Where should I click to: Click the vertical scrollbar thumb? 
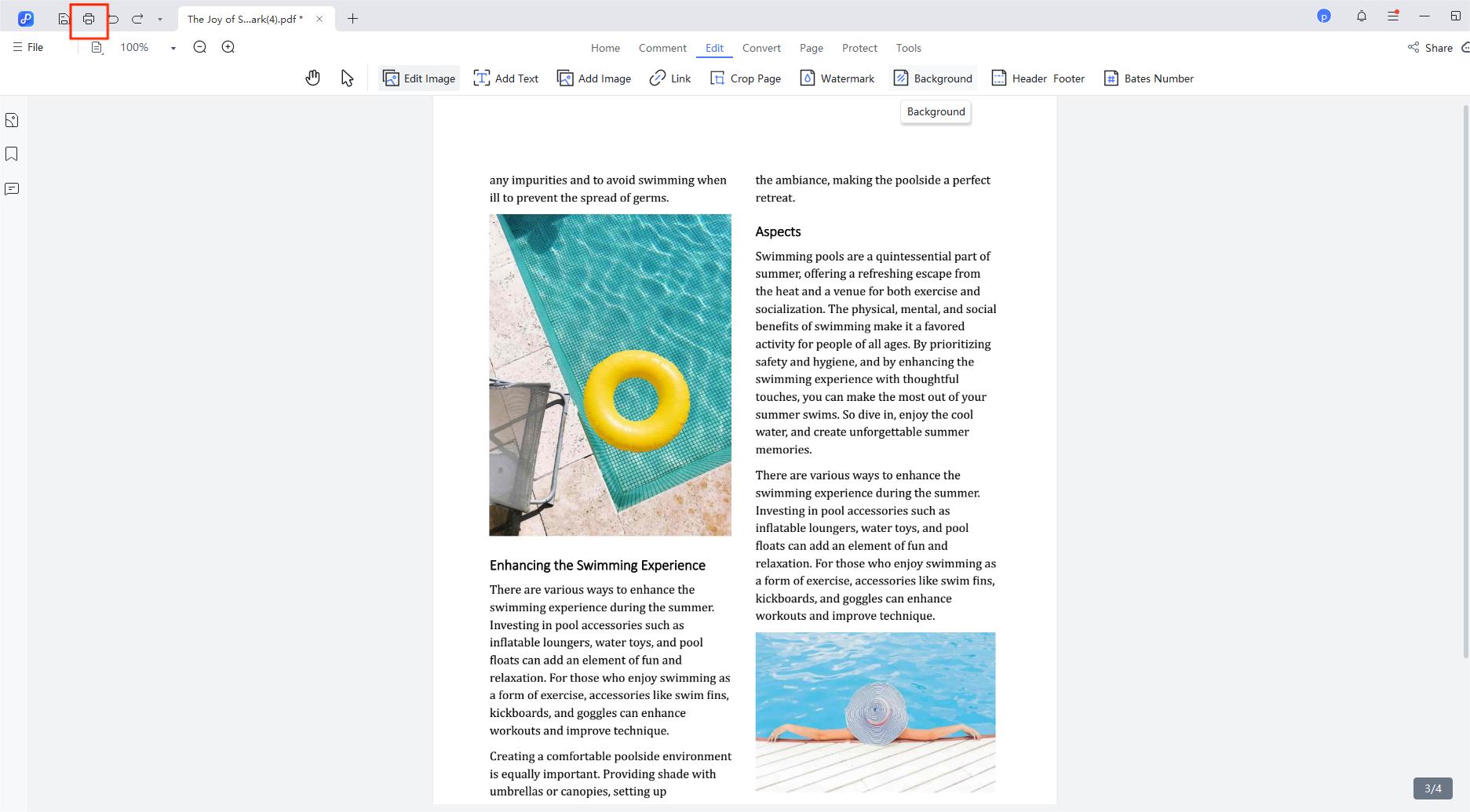pos(1466,381)
